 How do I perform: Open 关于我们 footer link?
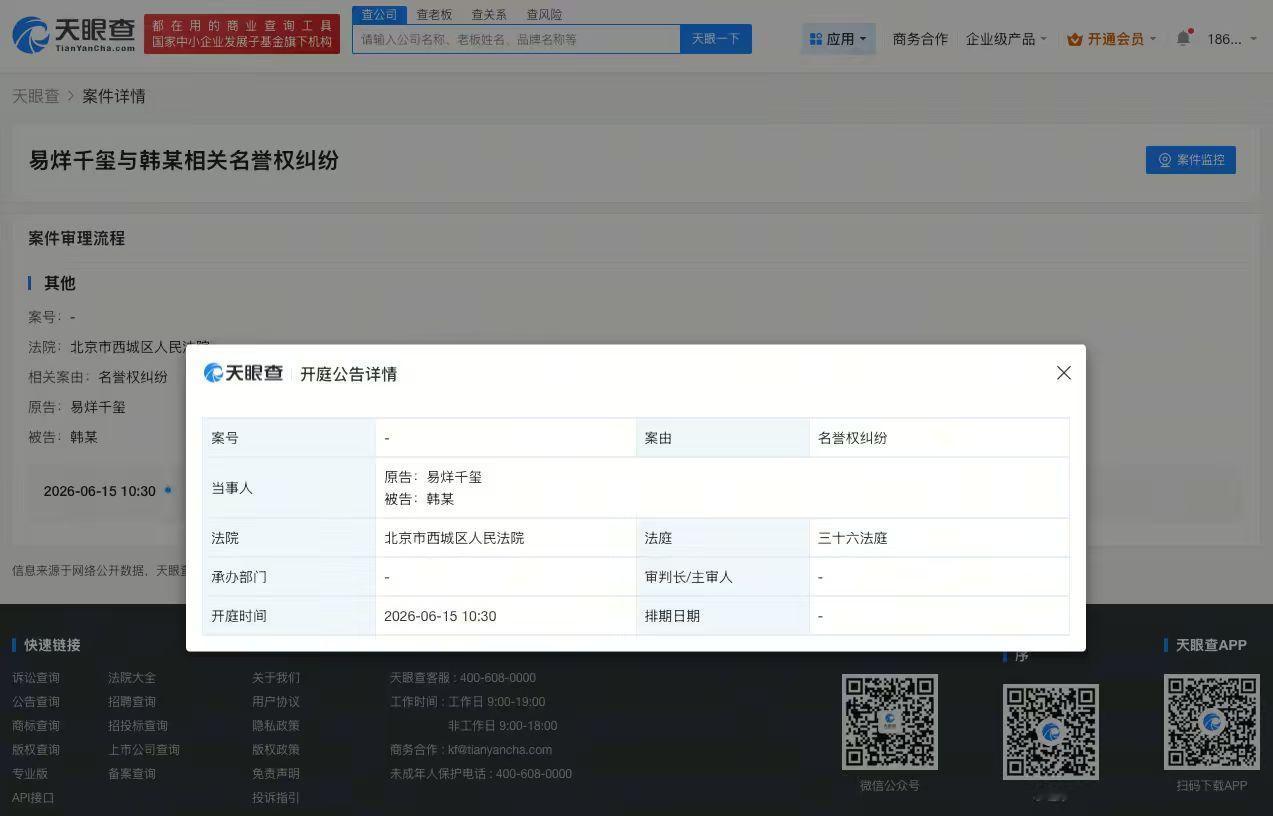[276, 678]
